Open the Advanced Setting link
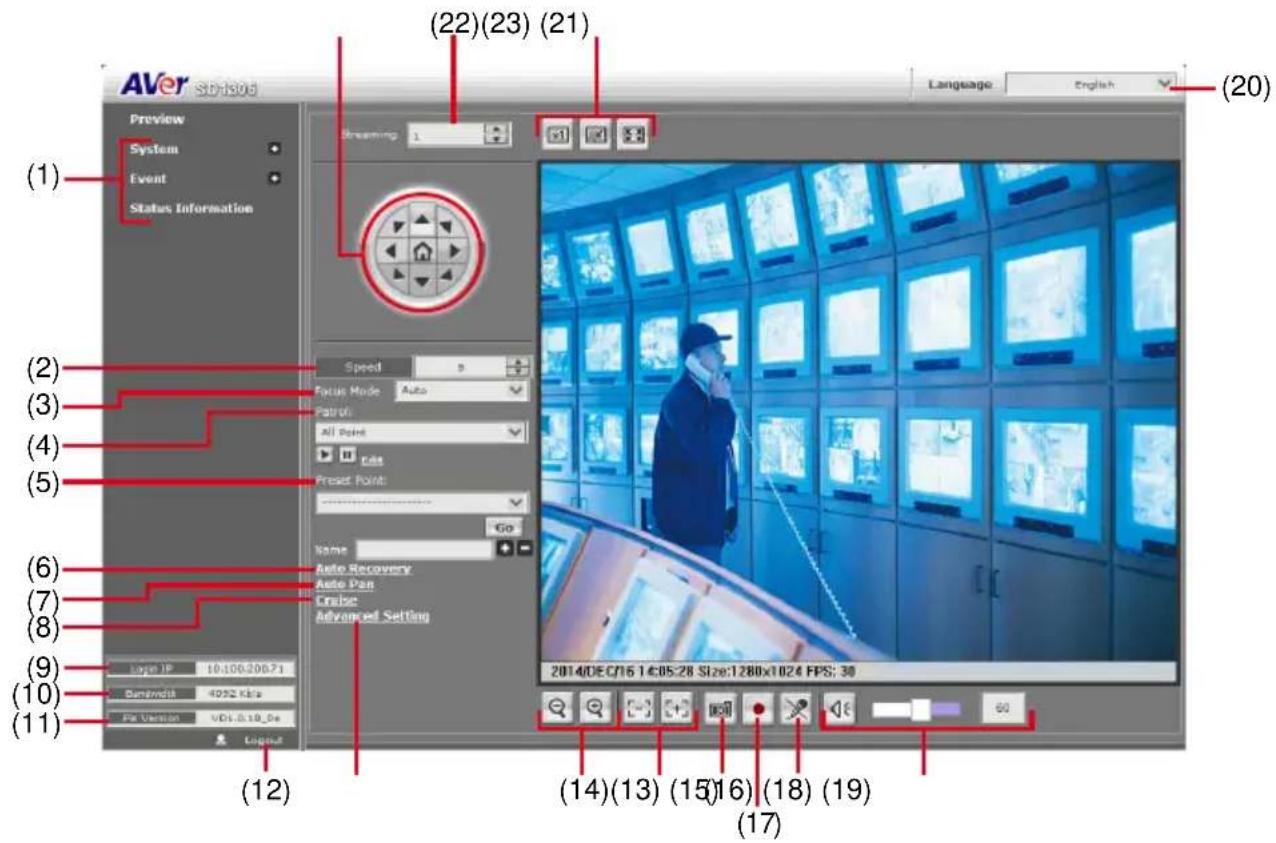The width and height of the screenshot is (1276, 843). pos(372,616)
